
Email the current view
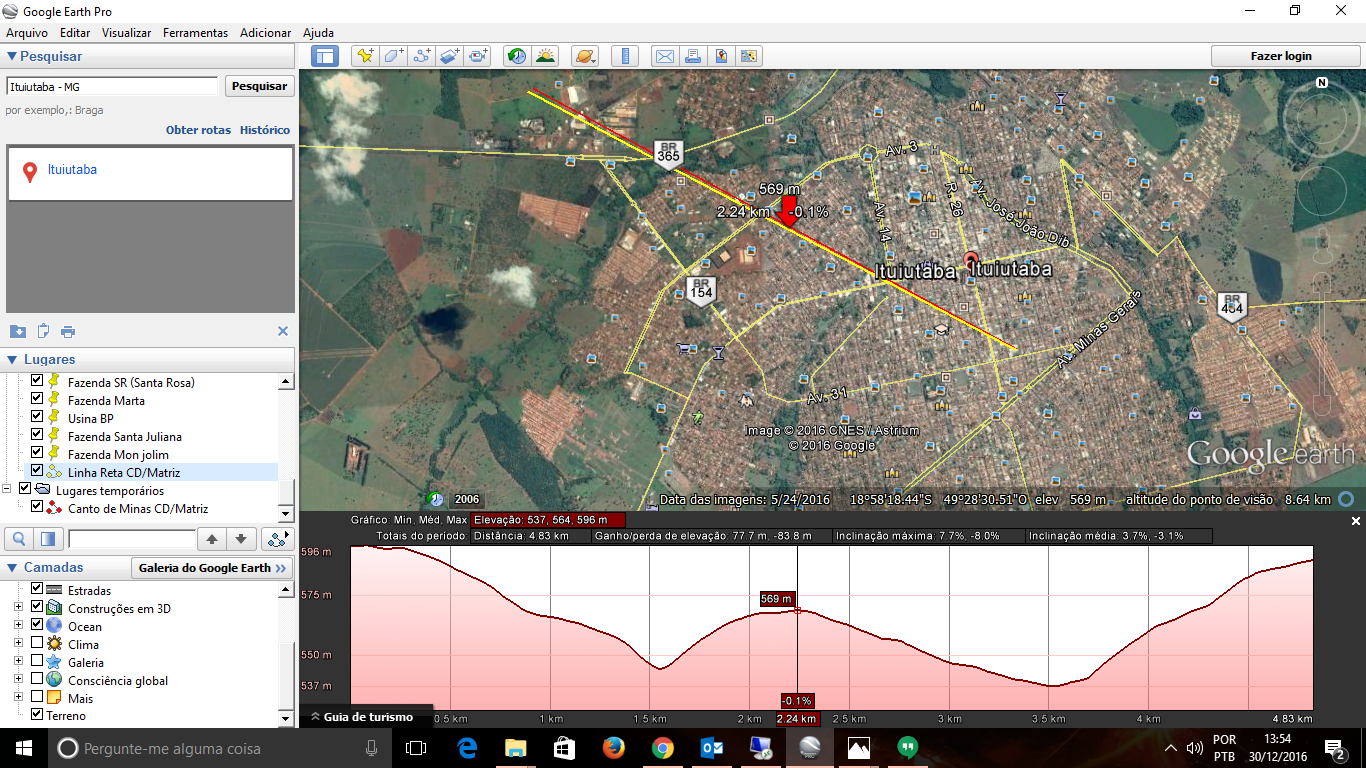(664, 56)
